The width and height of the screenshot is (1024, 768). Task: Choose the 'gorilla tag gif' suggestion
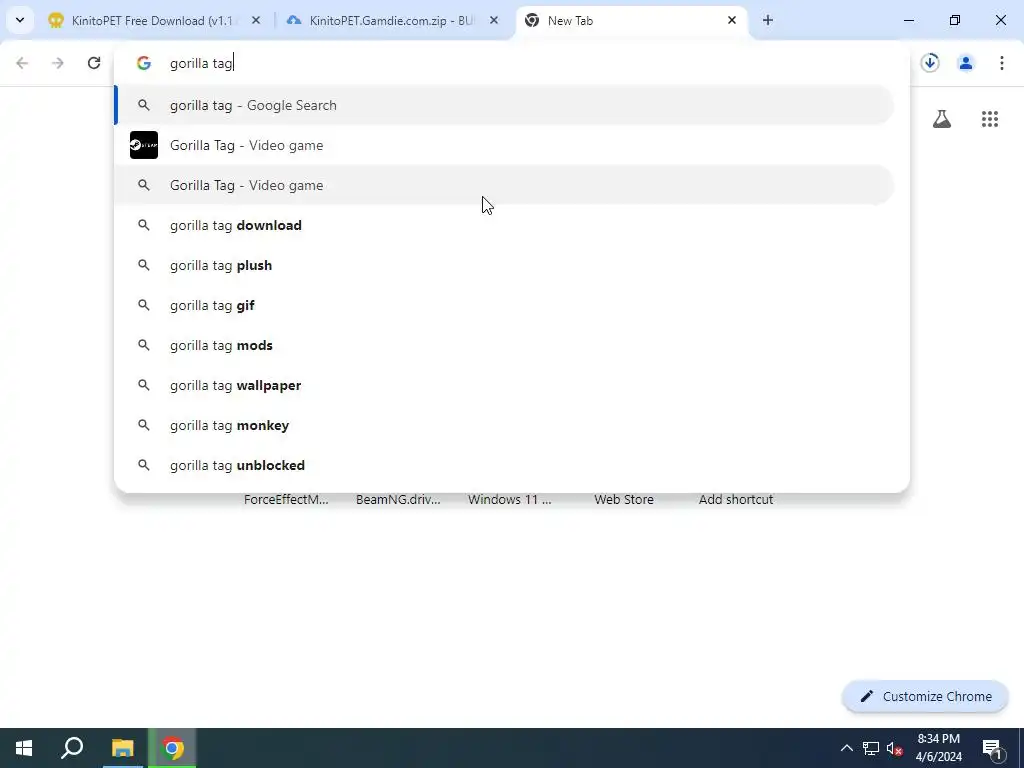pyautogui.click(x=504, y=306)
